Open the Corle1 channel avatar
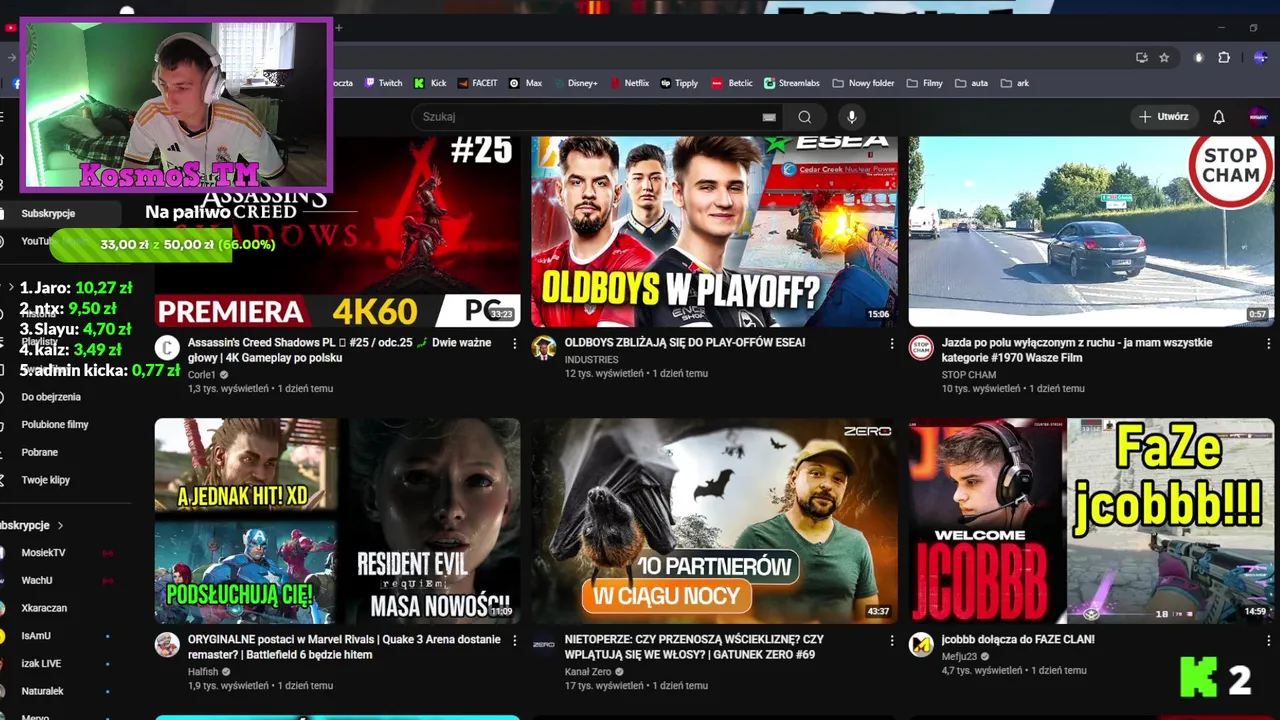This screenshot has height=720, width=1280. tap(167, 348)
